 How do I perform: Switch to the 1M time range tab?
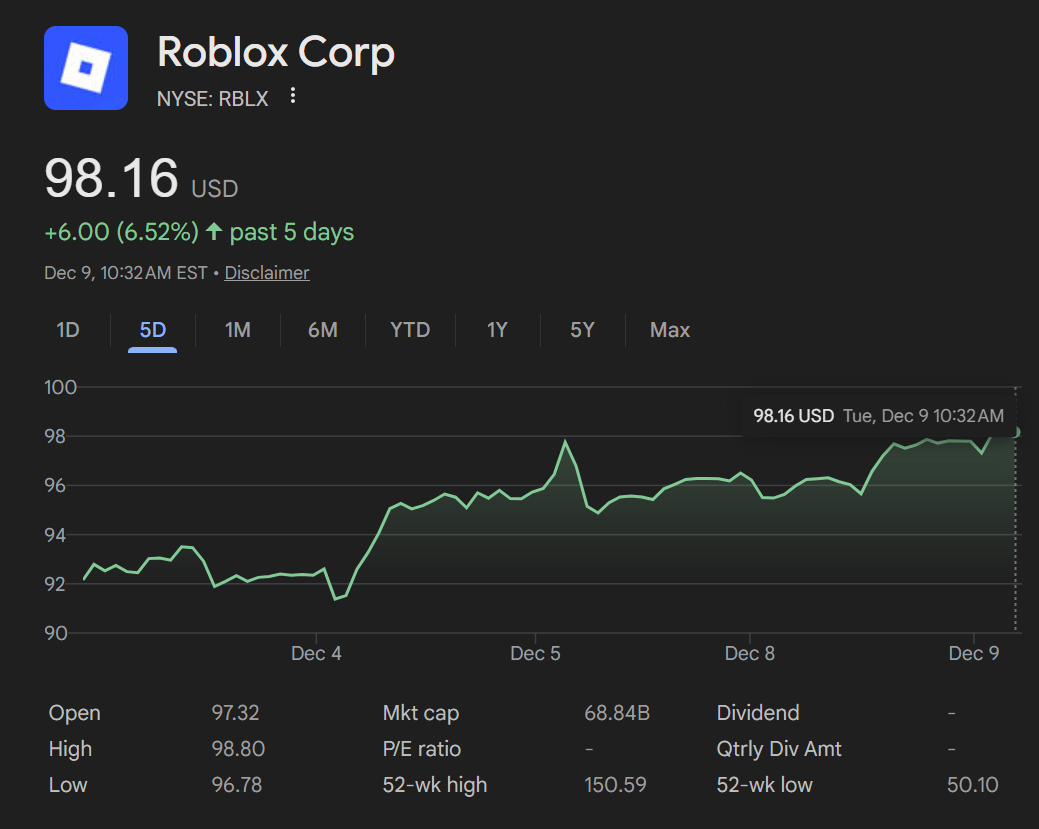point(238,329)
